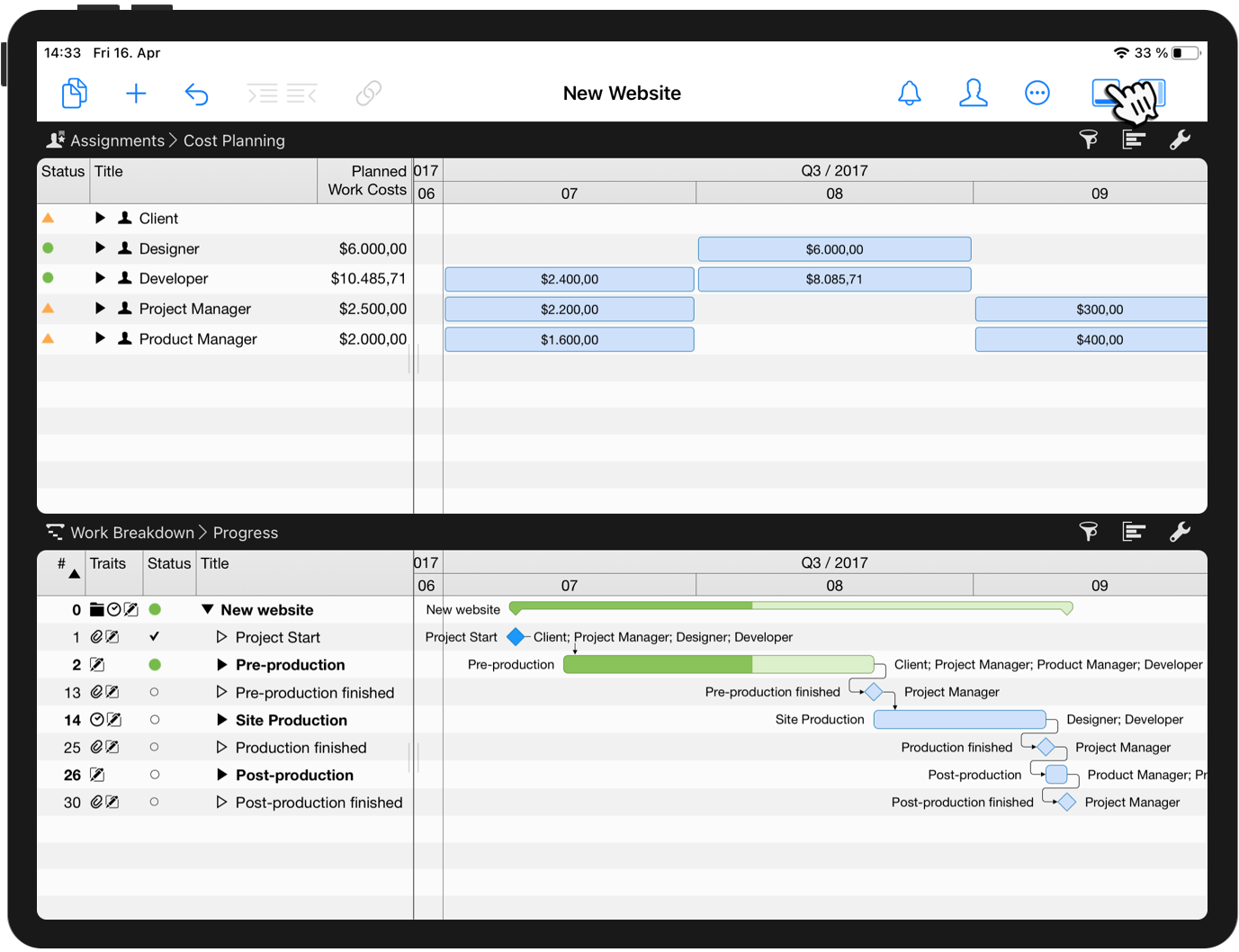Open the wrench settings icon in Work Breakdown bar
The height and width of the screenshot is (952, 1239).
click(x=1181, y=532)
